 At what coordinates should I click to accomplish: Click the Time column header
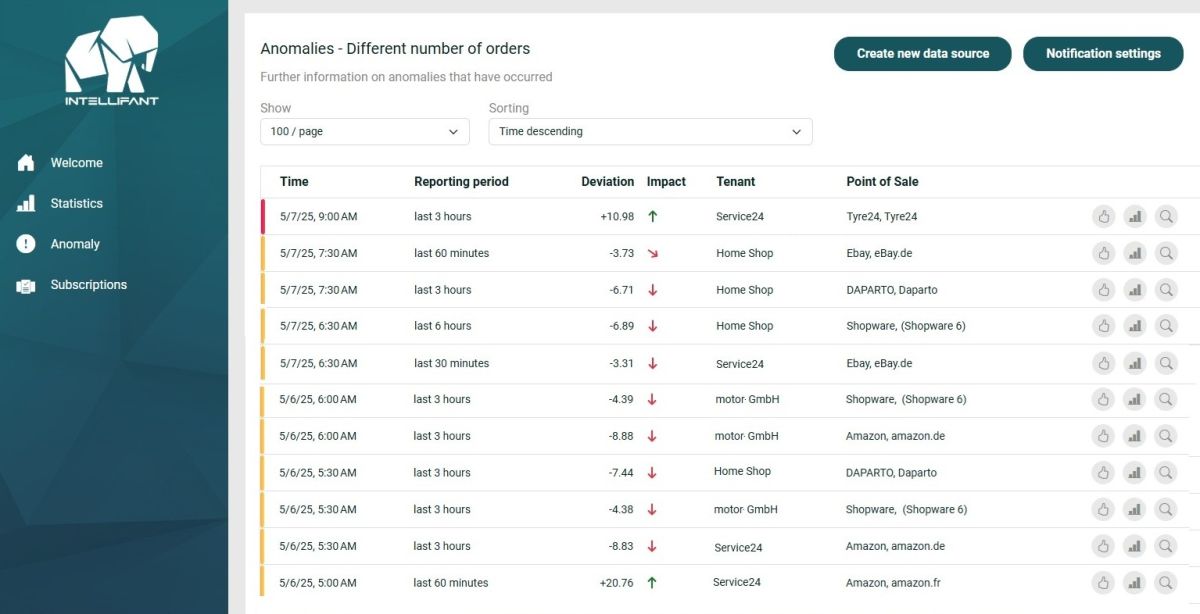294,182
